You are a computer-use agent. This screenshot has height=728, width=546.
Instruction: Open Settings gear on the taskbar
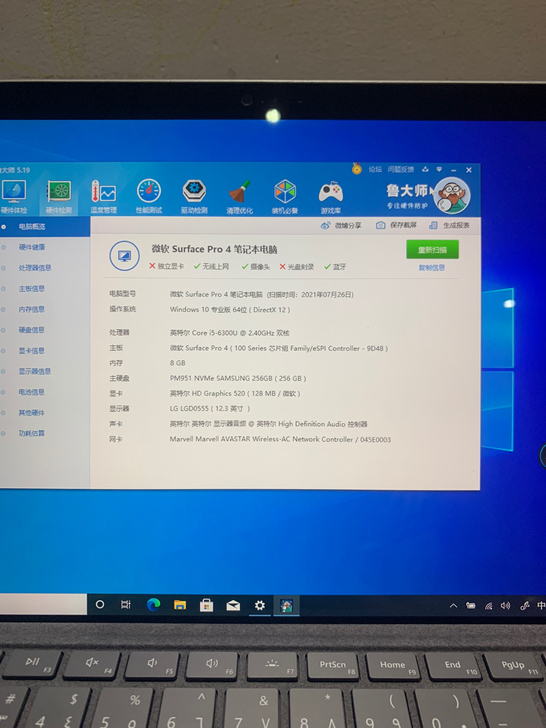click(x=260, y=605)
